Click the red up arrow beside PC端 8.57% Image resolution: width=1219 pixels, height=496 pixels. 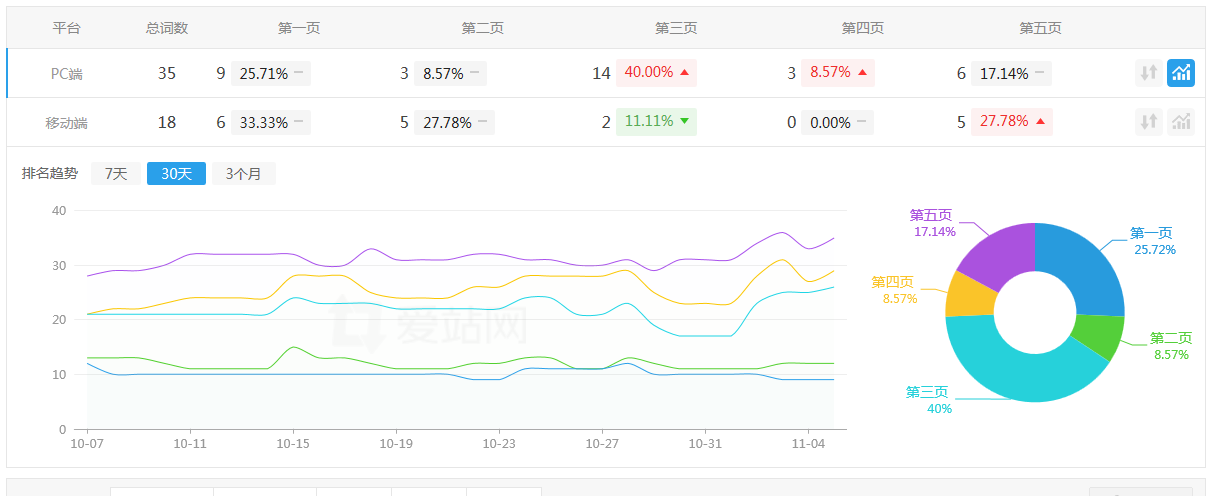coord(862,73)
